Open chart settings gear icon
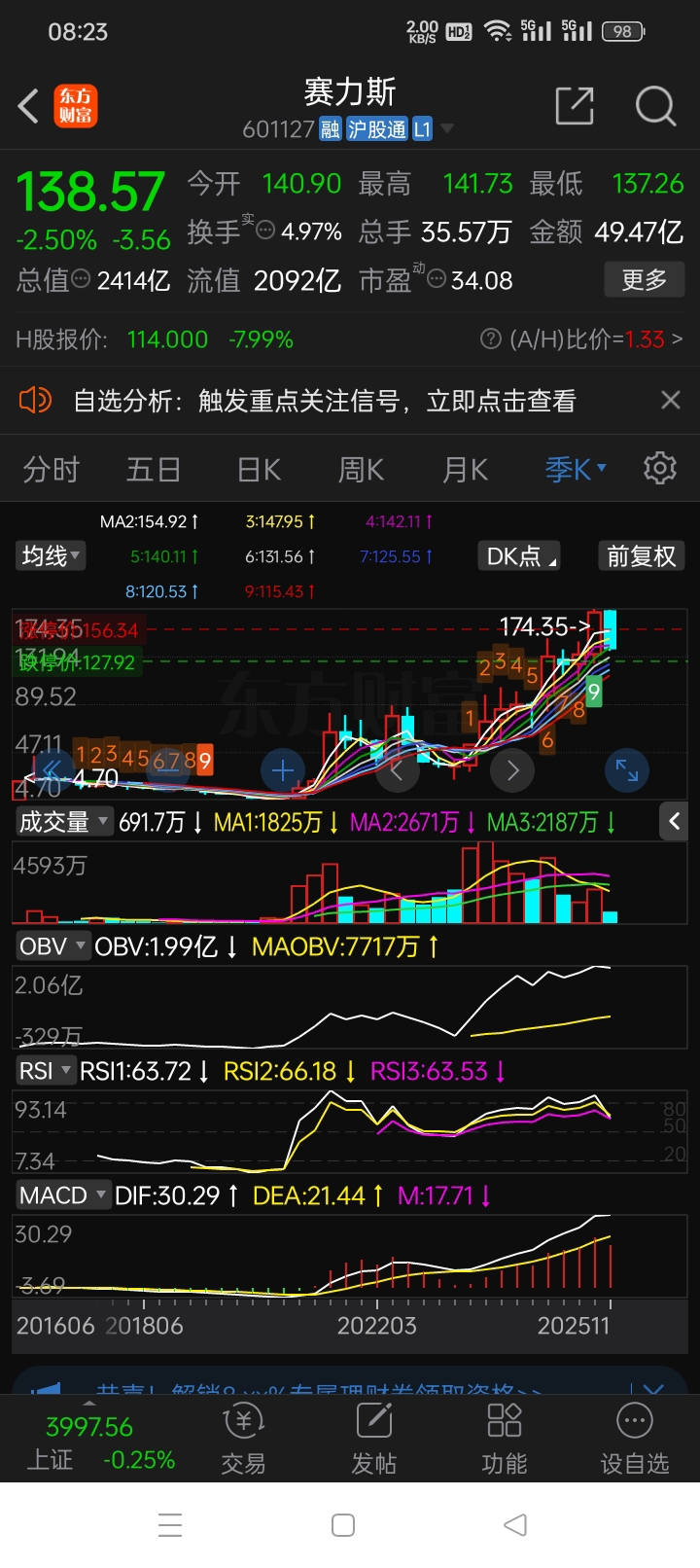The width and height of the screenshot is (700, 1568). click(660, 468)
